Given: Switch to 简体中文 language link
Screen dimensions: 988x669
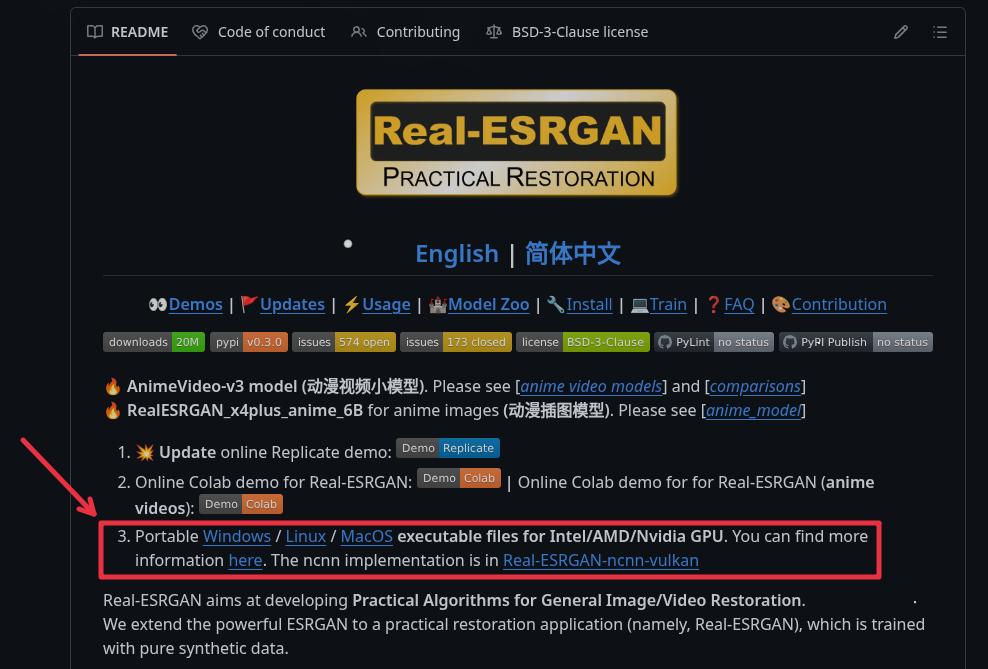Looking at the screenshot, I should click(x=573, y=254).
